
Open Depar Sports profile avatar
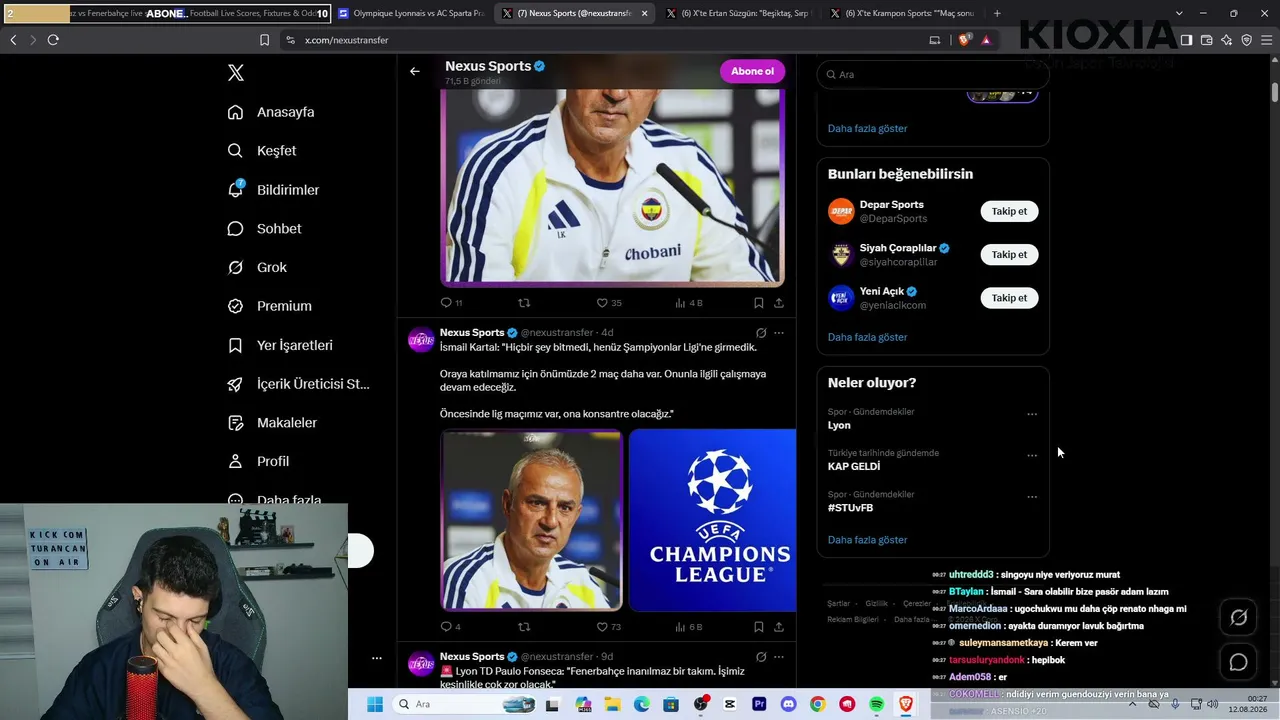[x=841, y=211]
